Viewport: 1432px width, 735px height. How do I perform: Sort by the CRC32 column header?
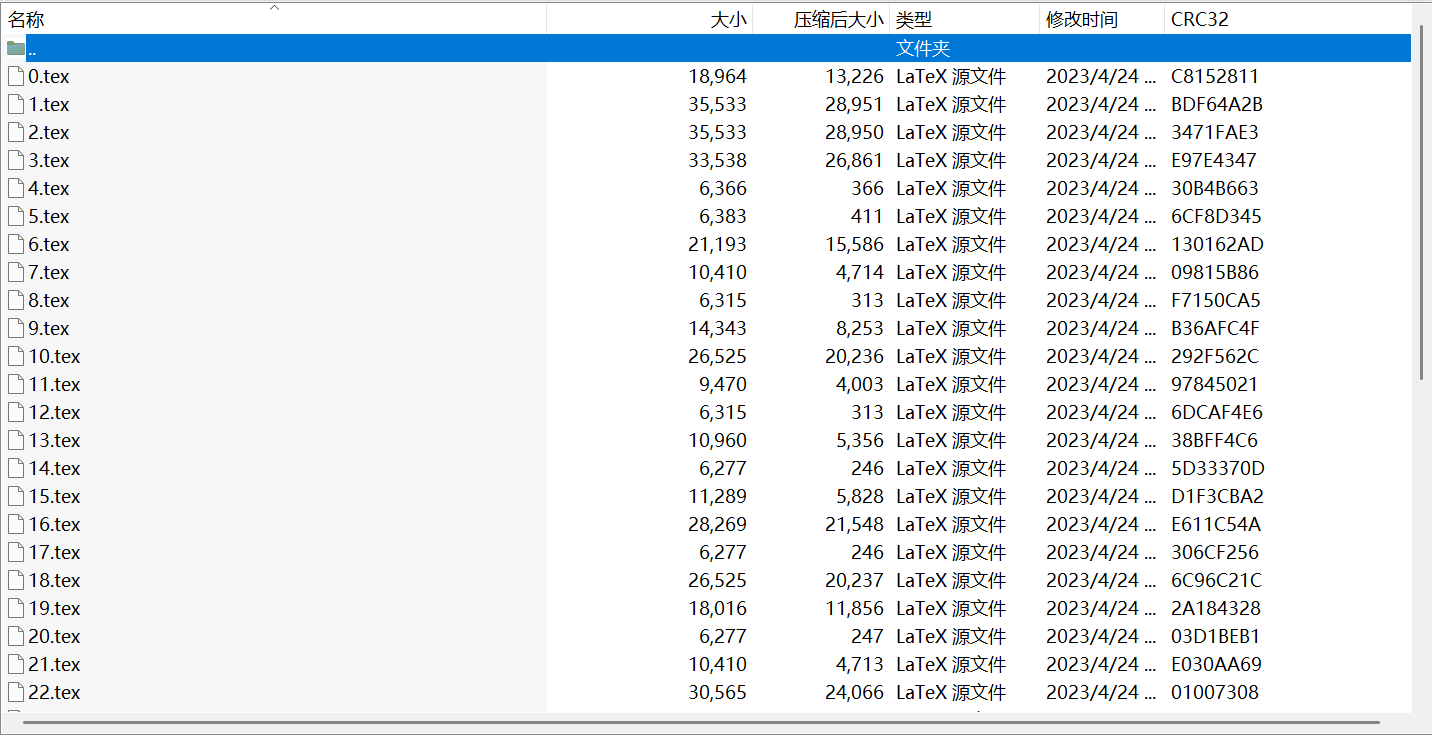1288,19
